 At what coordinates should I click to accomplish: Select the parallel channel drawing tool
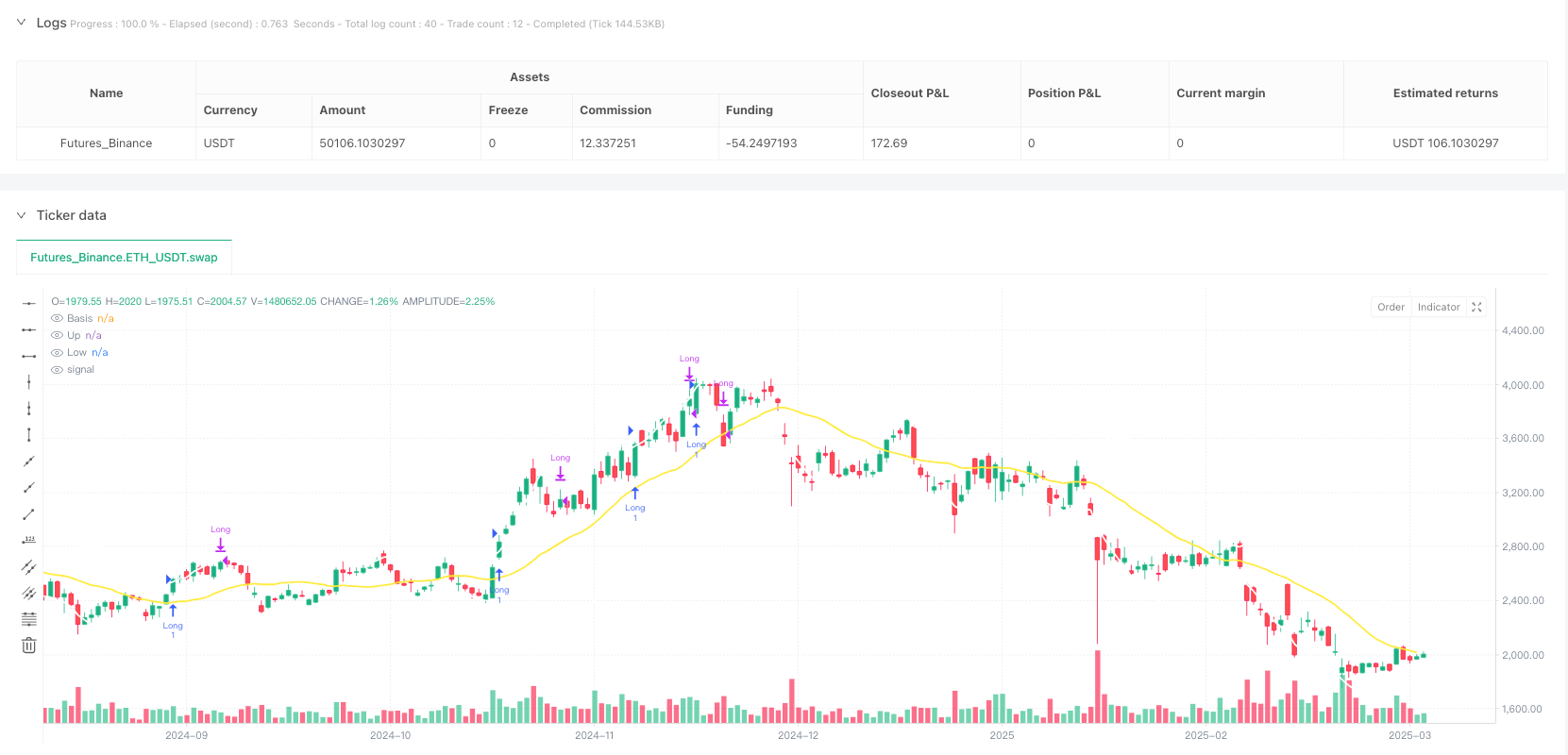tap(29, 566)
